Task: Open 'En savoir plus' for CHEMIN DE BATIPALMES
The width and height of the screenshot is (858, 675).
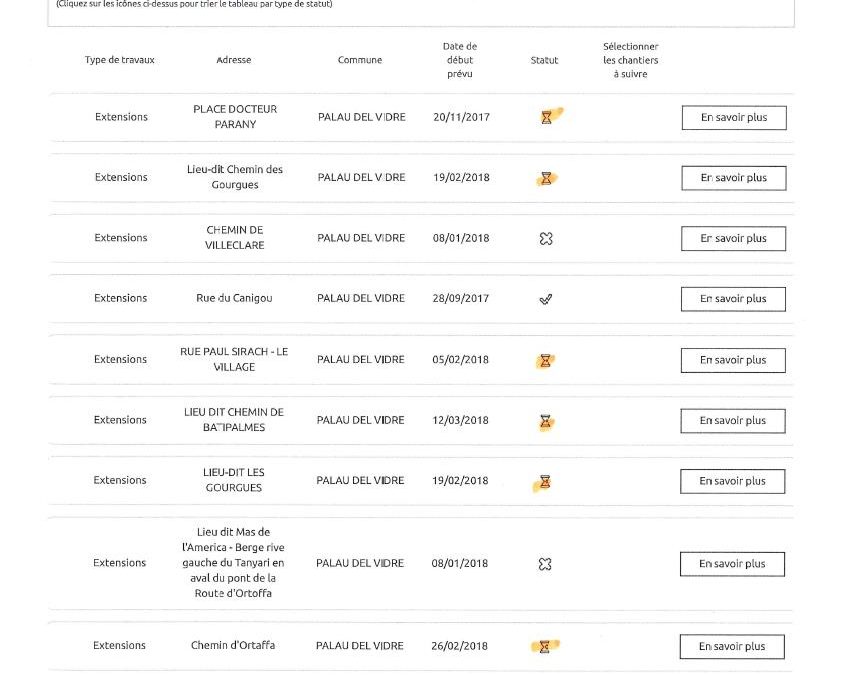Action: [x=733, y=421]
